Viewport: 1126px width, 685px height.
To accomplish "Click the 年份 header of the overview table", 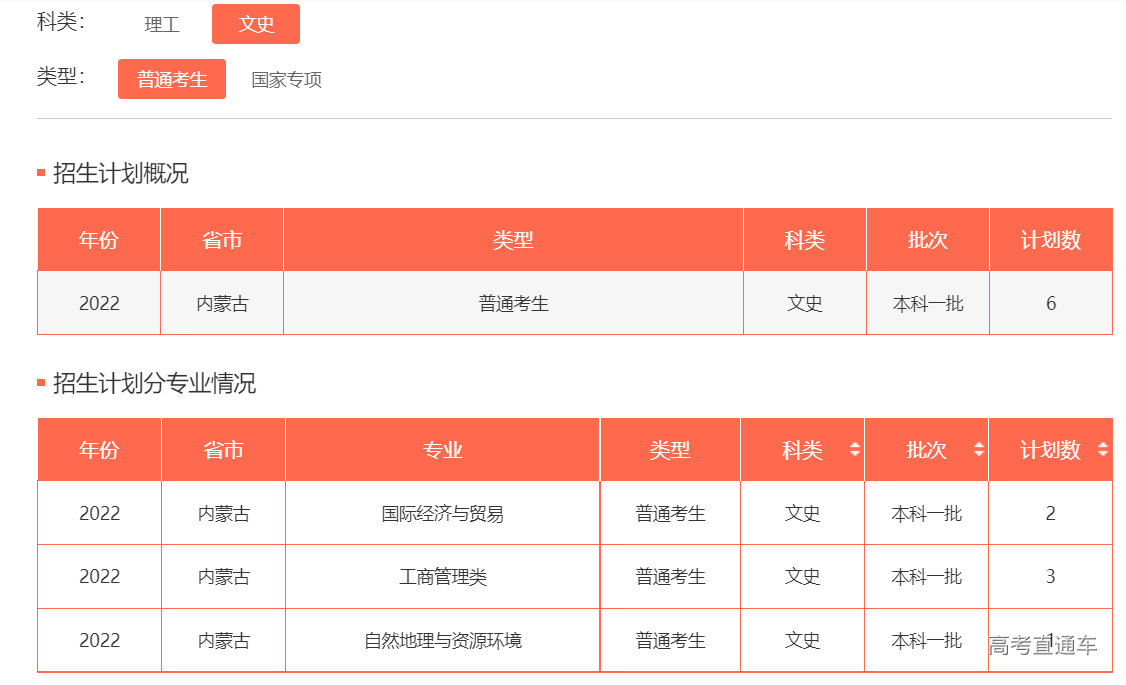I will tap(98, 239).
